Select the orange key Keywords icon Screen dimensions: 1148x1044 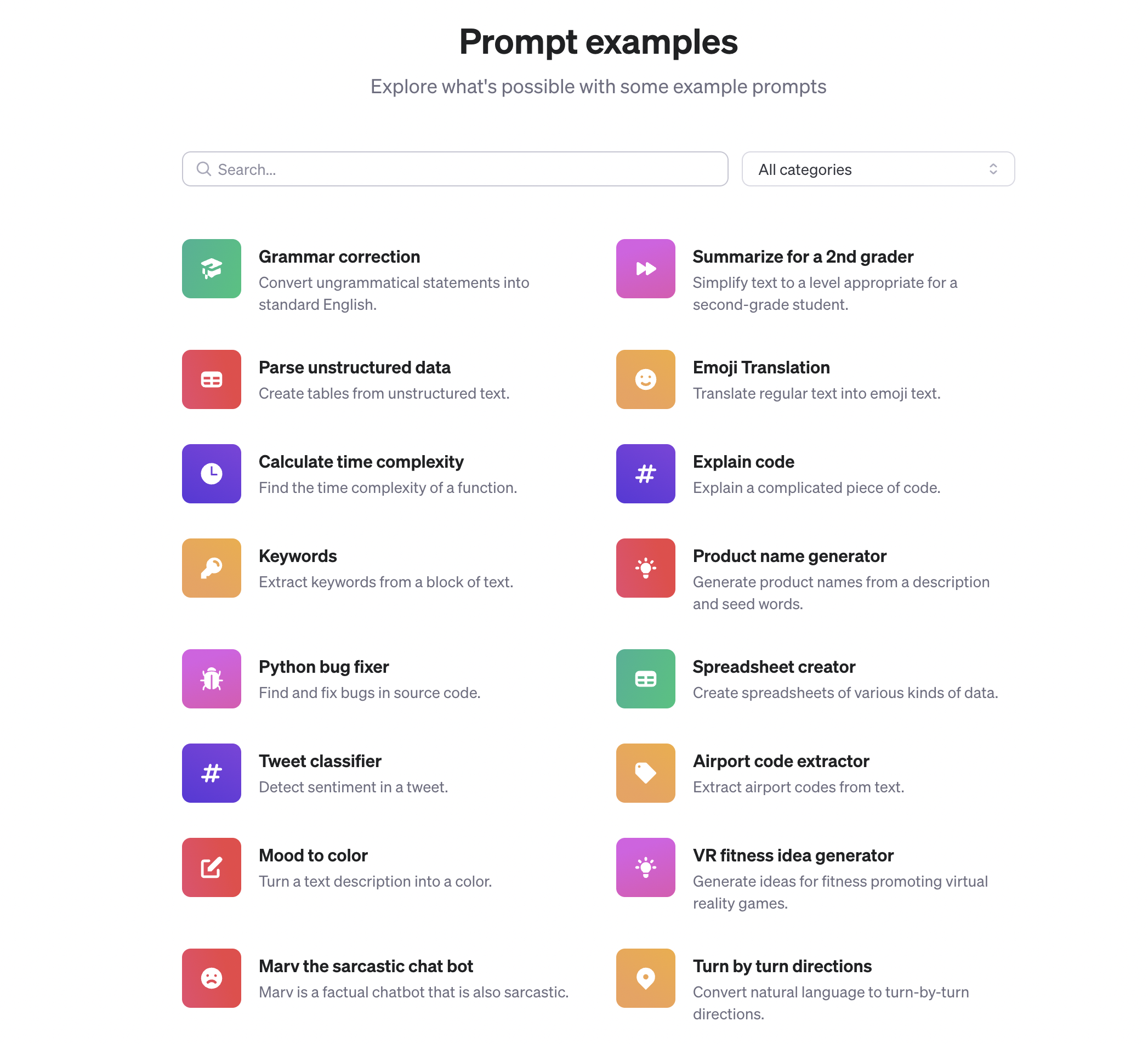coord(211,568)
